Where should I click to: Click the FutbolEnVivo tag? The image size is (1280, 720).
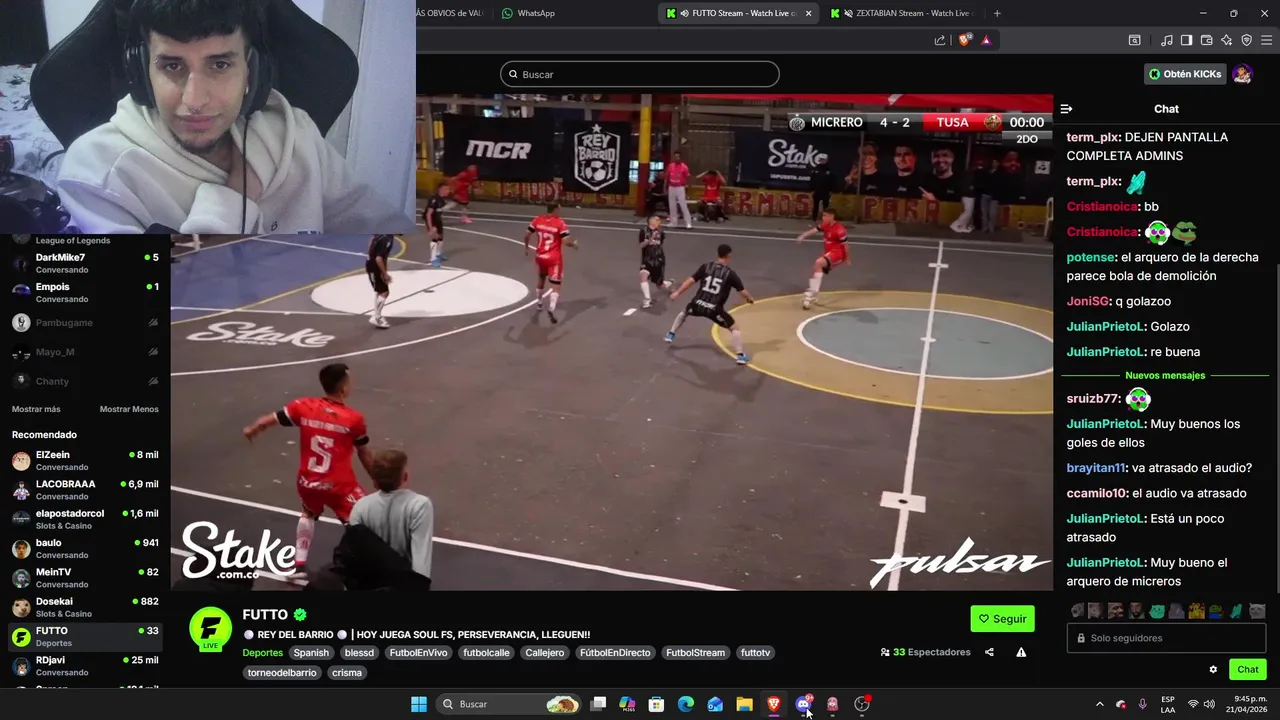click(x=418, y=653)
